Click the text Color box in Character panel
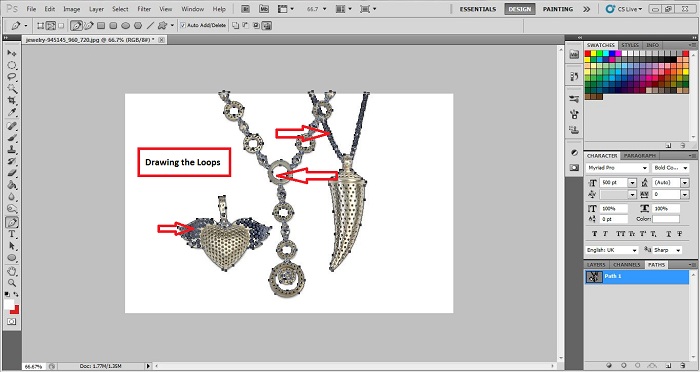 tap(666, 219)
